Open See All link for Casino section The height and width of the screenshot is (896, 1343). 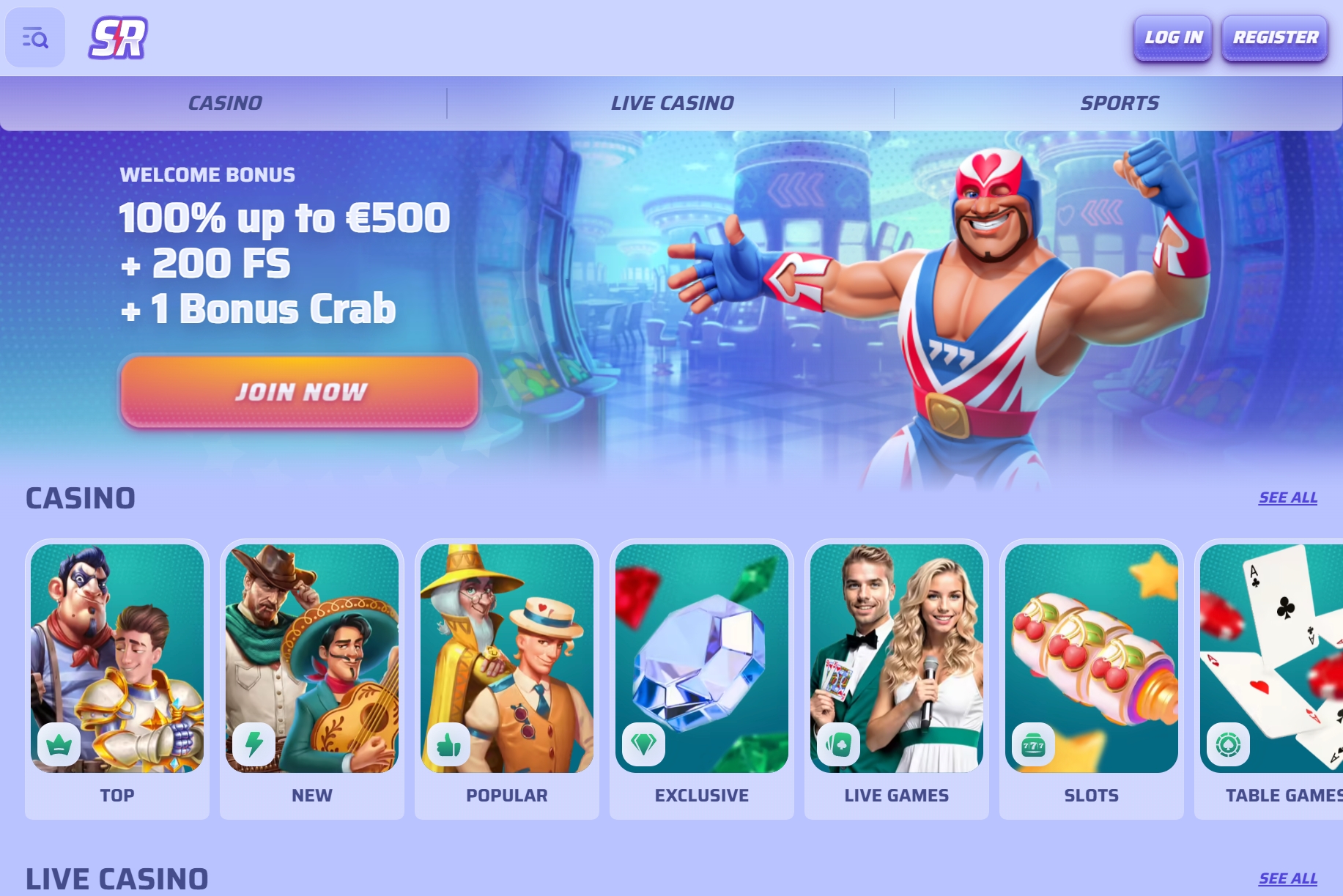pos(1288,497)
